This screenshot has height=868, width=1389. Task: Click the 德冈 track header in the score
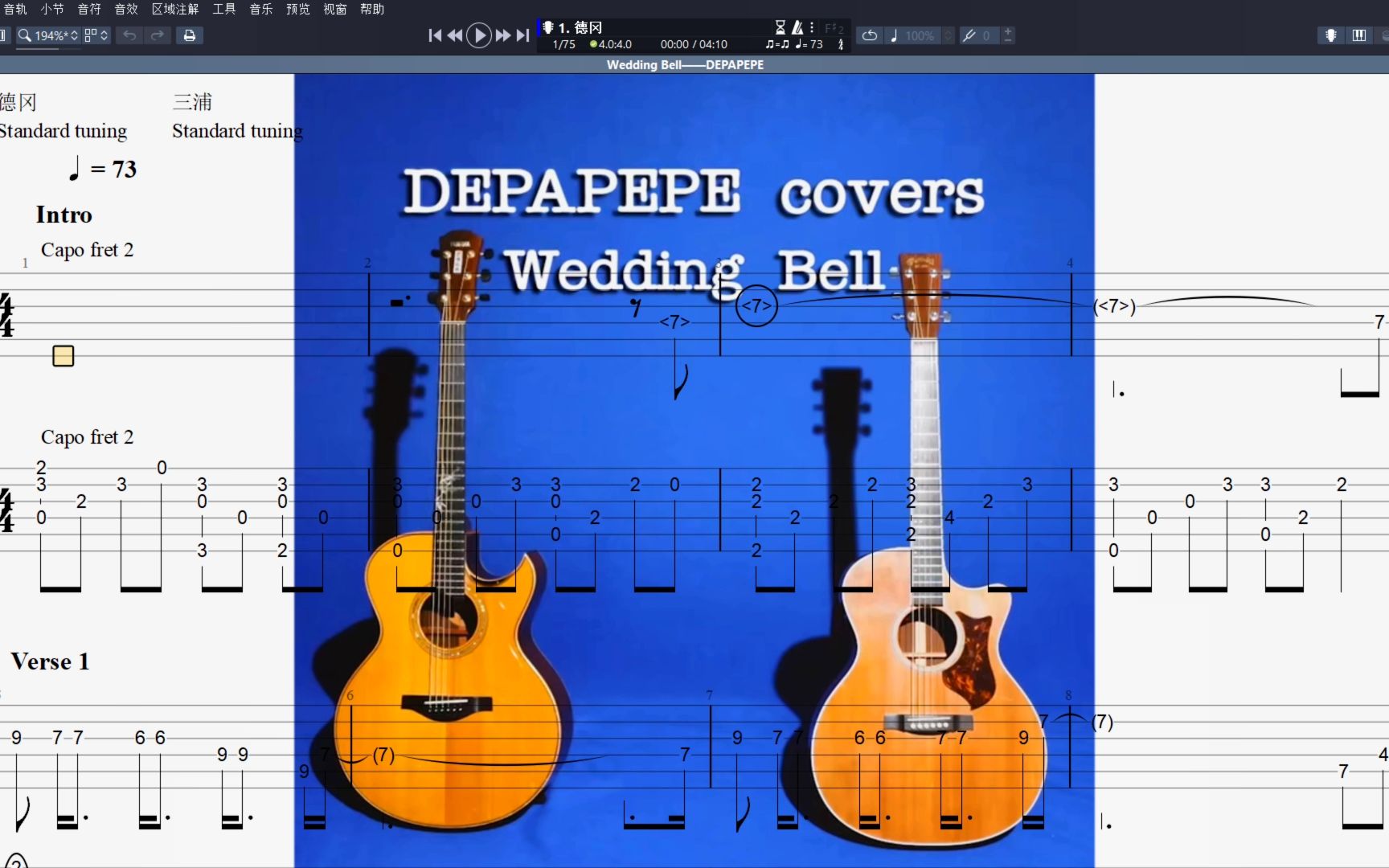coord(18,102)
